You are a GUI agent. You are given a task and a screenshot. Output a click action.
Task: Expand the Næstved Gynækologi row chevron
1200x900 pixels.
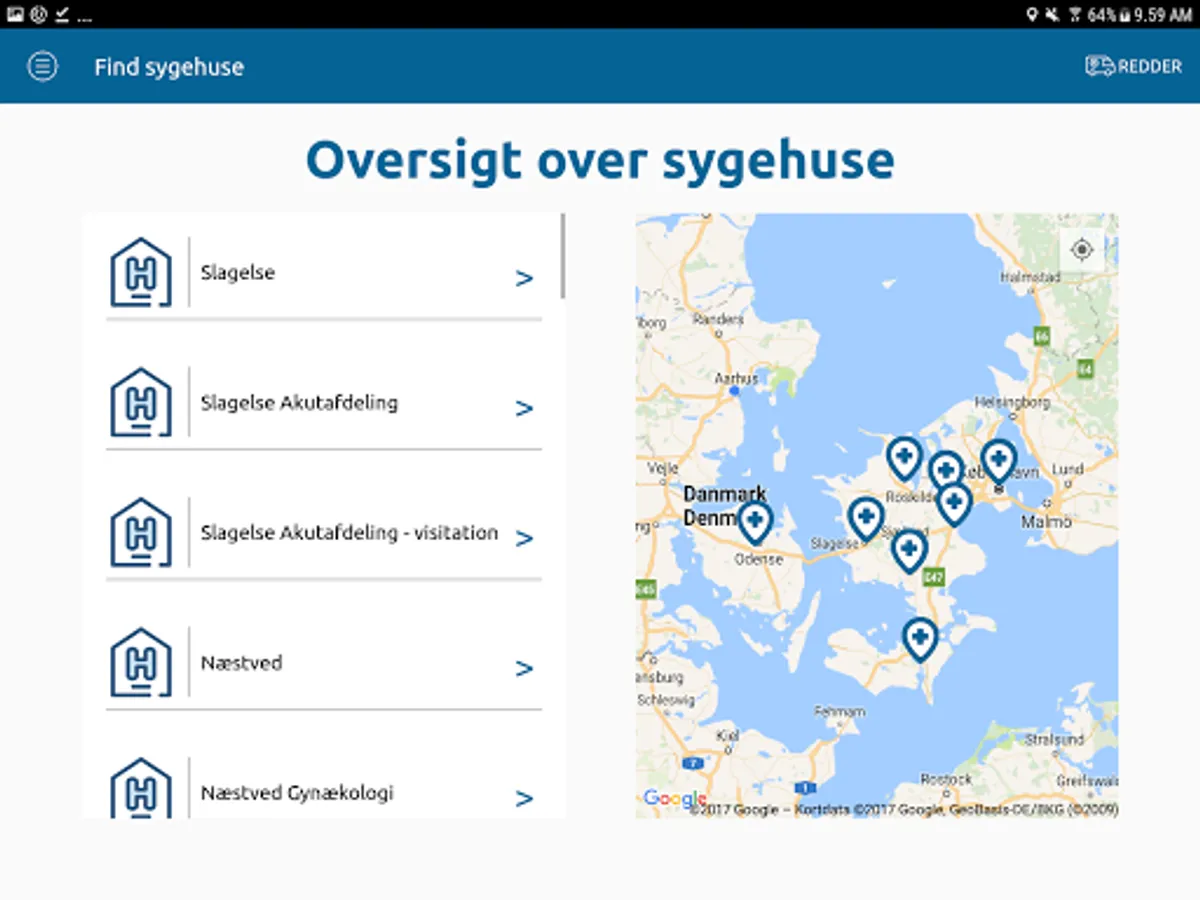524,799
